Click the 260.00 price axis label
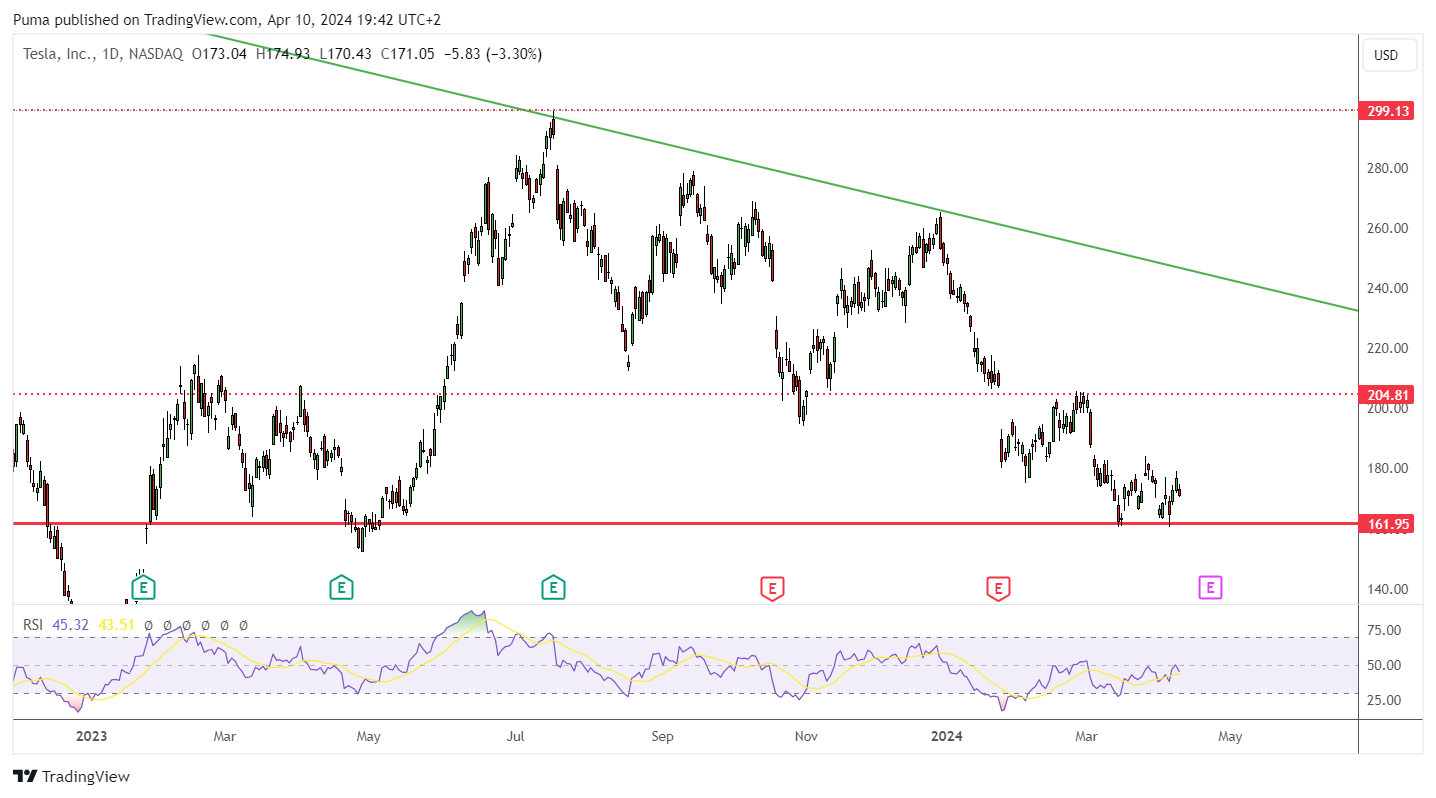The image size is (1436, 798). coord(1388,228)
